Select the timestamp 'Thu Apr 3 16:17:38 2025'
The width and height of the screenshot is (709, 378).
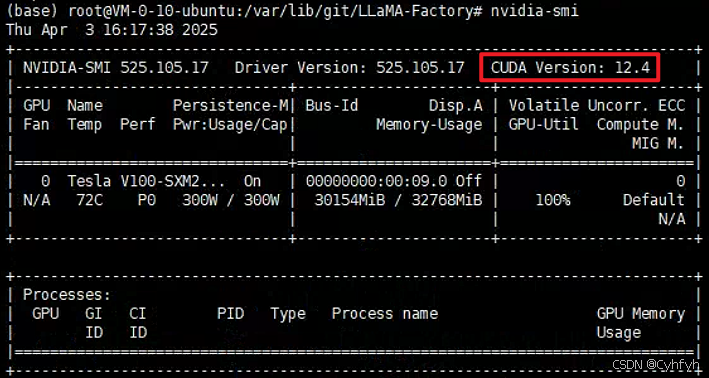tap(112, 30)
